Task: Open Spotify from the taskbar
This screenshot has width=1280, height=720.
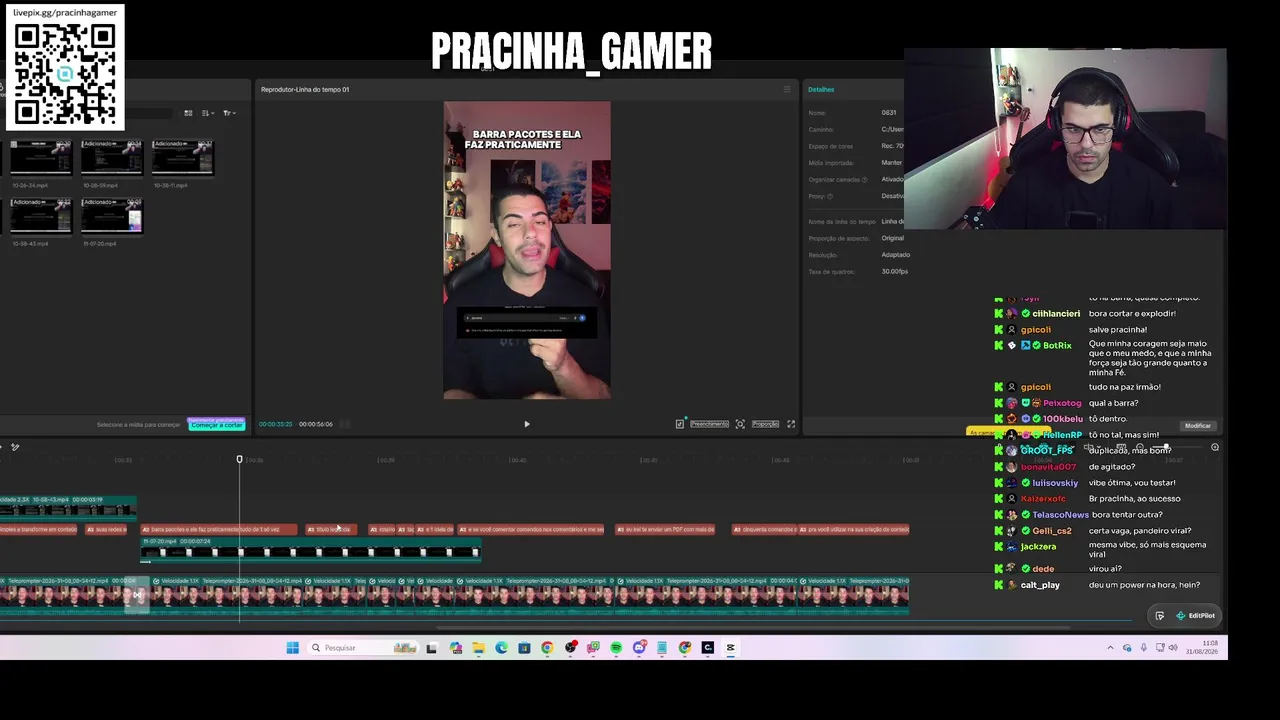Action: (616, 648)
